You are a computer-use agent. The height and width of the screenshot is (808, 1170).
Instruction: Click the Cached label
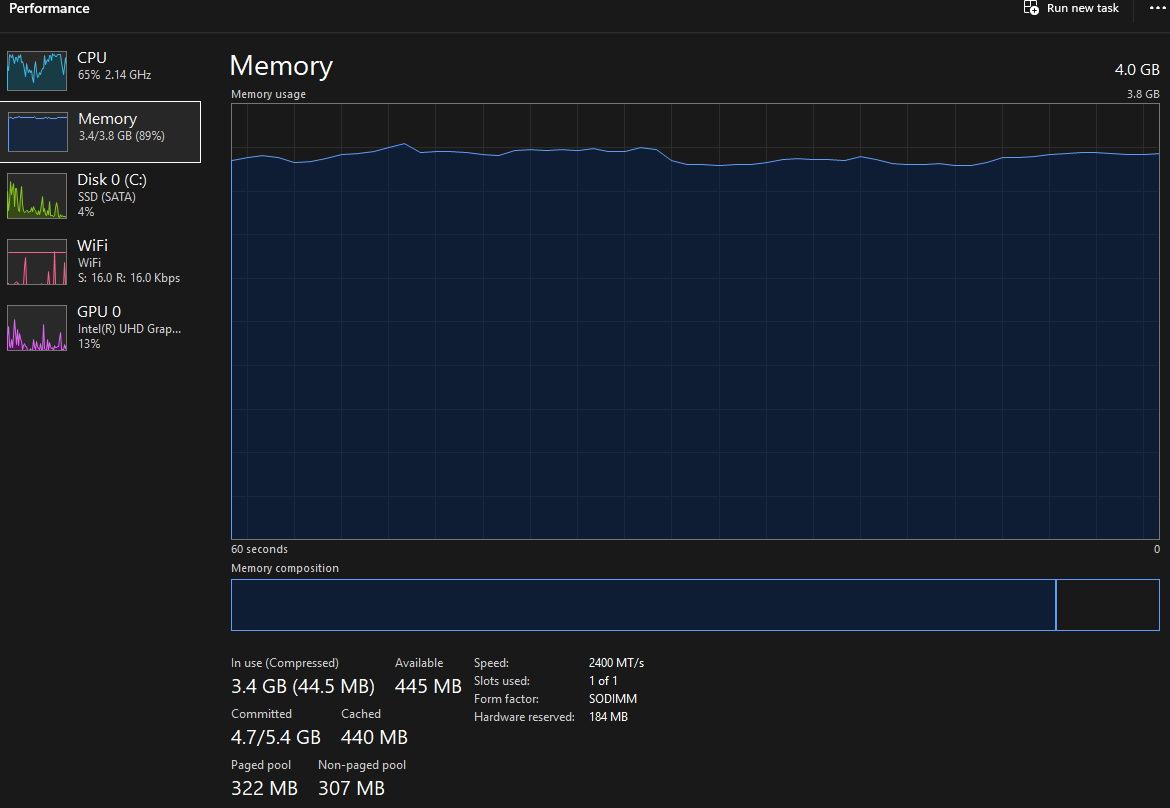361,714
